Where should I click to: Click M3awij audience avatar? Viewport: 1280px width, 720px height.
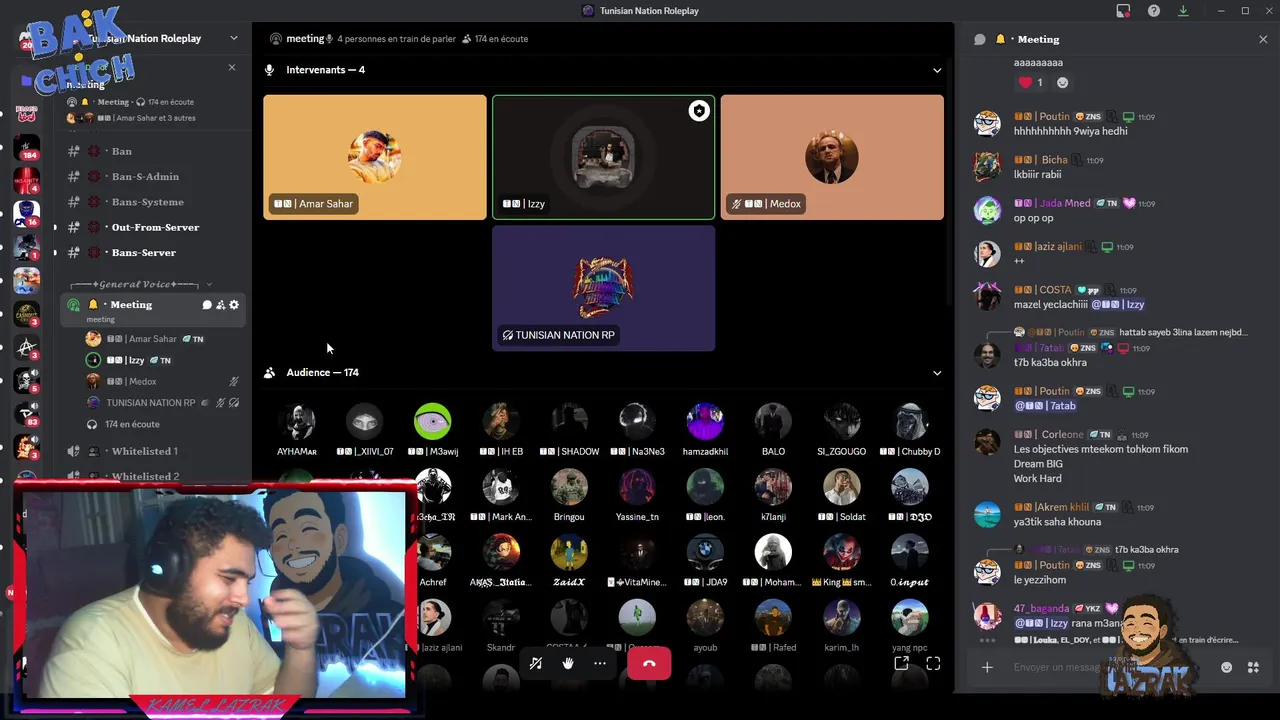pyautogui.click(x=433, y=422)
